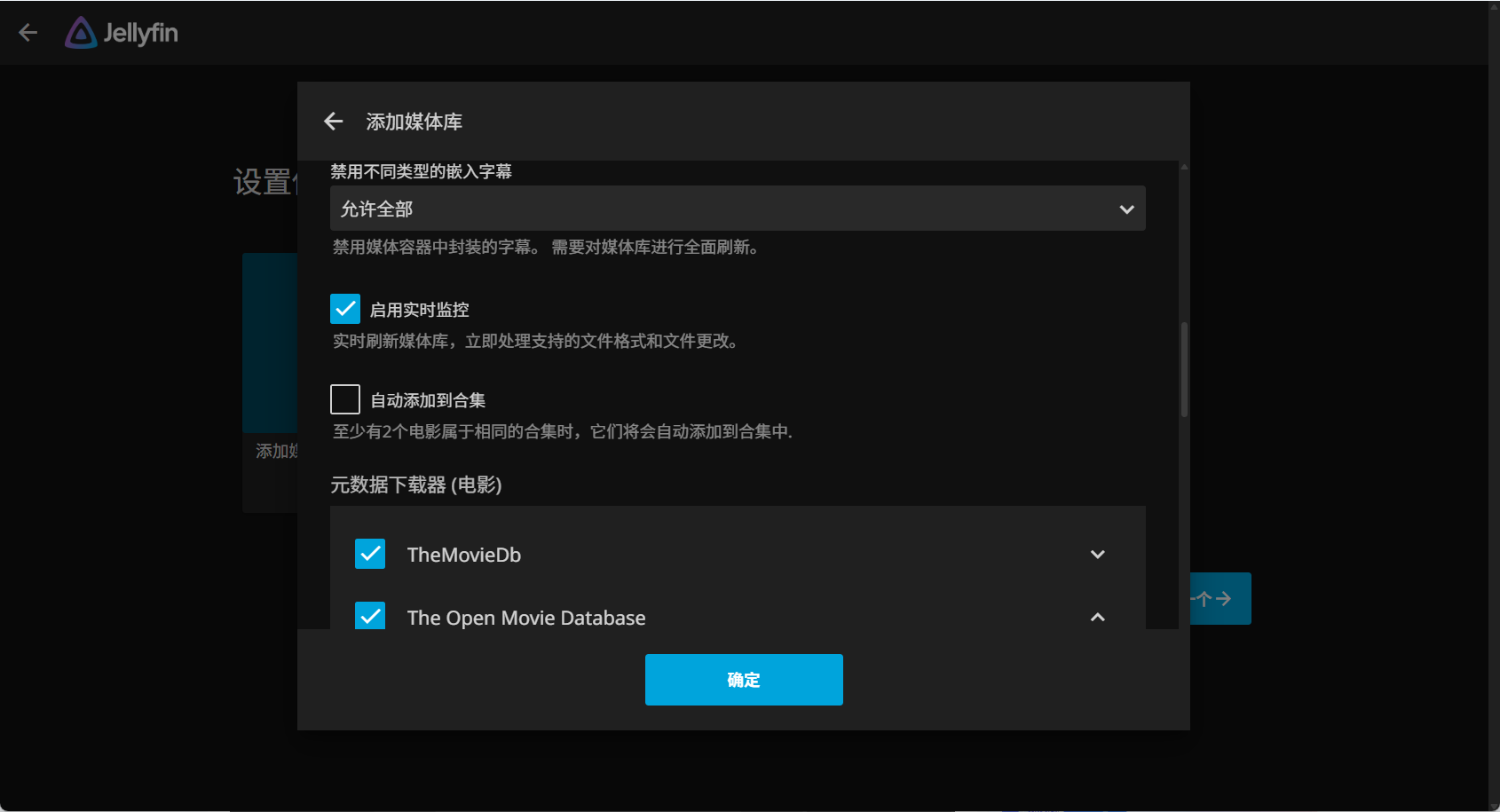Move TheMovieDb down with chevron arrow
Viewport: 1500px width, 812px height.
coord(1098,555)
